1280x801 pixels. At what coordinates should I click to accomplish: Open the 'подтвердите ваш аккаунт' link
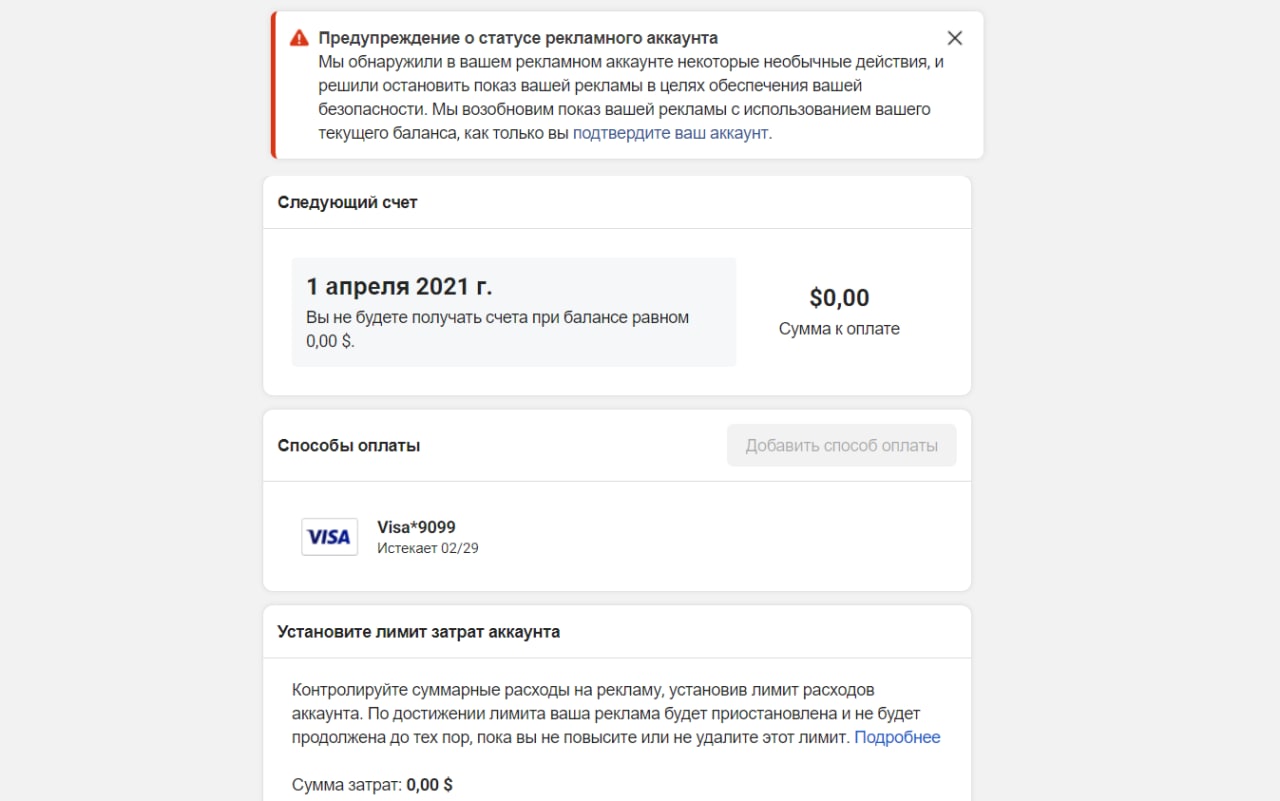670,133
